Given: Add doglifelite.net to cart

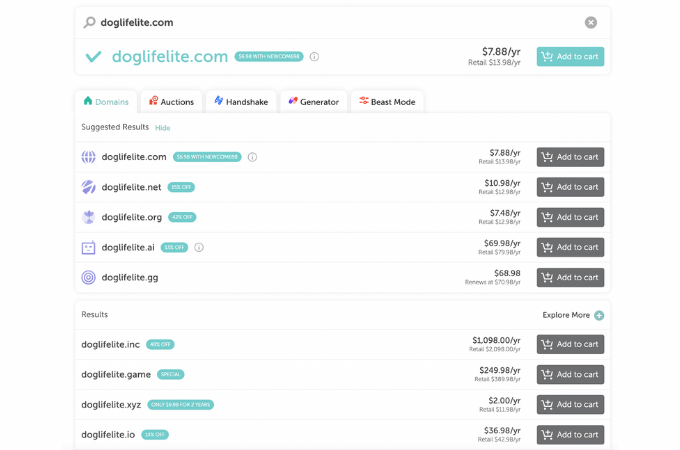Looking at the screenshot, I should (x=570, y=187).
